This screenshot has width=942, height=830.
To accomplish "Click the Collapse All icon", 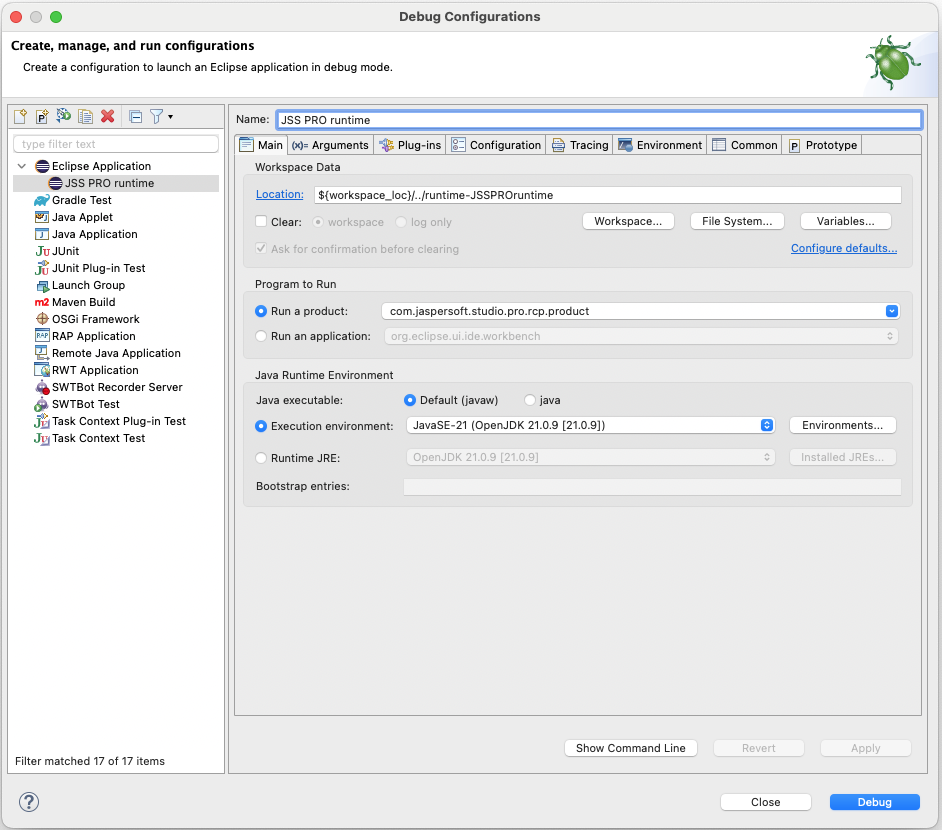I will pos(136,117).
